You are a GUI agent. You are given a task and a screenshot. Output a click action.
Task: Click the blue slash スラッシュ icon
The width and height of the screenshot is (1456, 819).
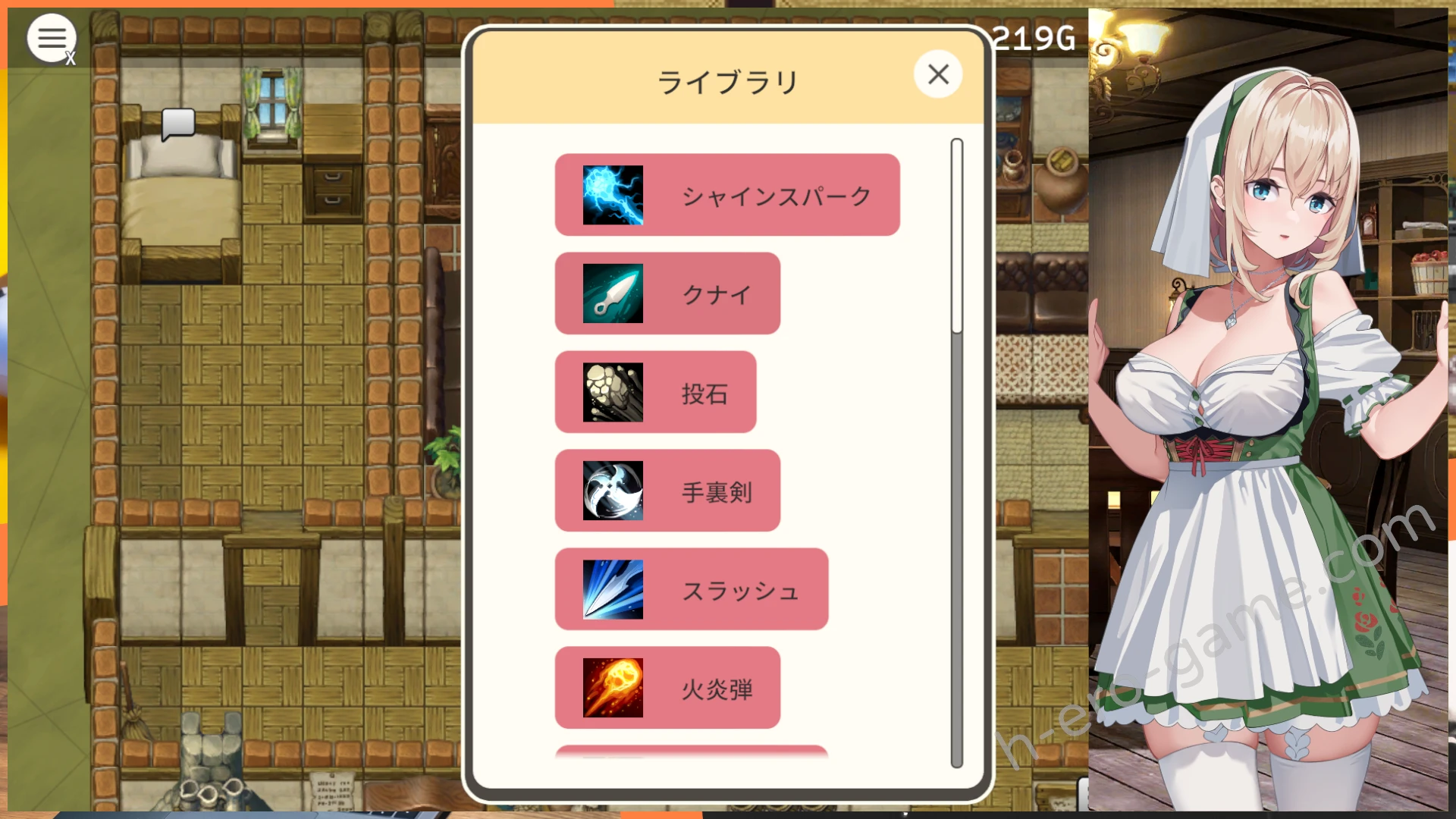(613, 589)
